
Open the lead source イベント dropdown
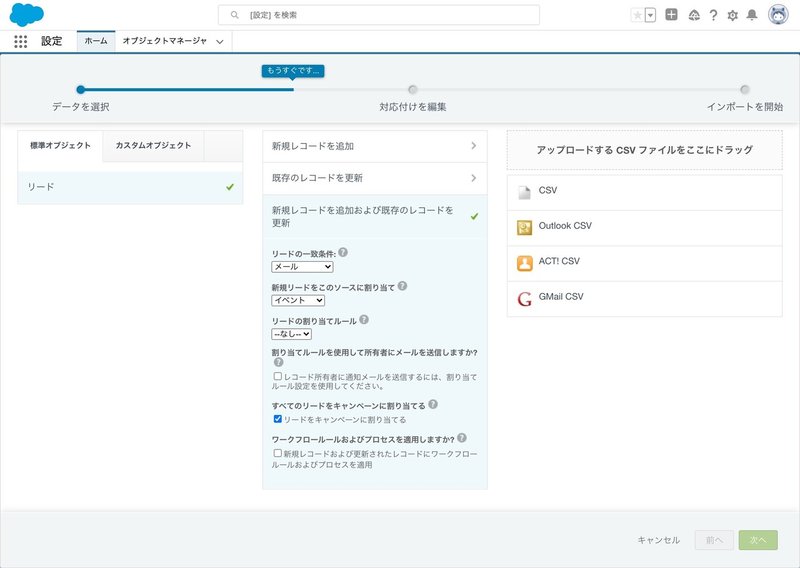[298, 300]
